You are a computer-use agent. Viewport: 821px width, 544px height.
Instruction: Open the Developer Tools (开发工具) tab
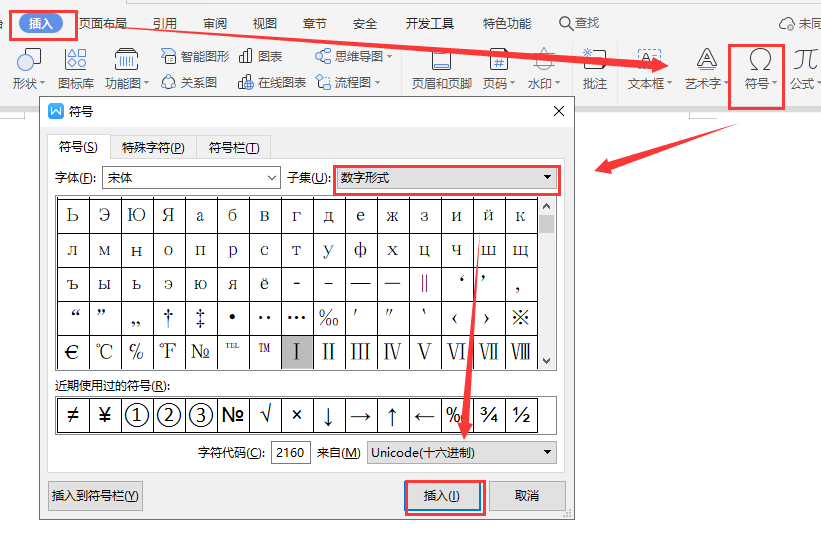coord(429,24)
